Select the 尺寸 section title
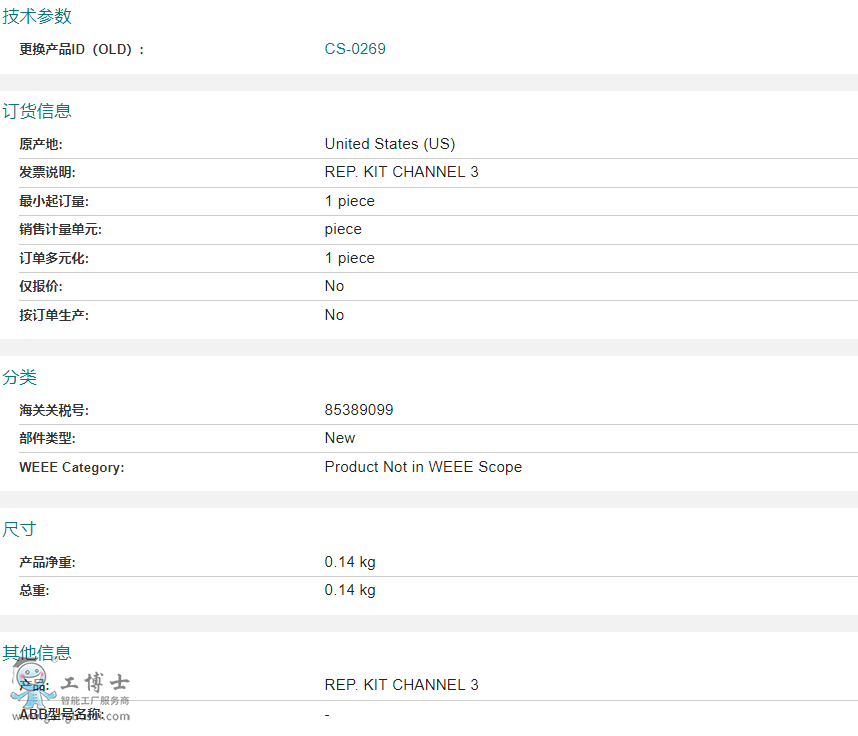Image resolution: width=858 pixels, height=736 pixels. pyautogui.click(x=20, y=529)
